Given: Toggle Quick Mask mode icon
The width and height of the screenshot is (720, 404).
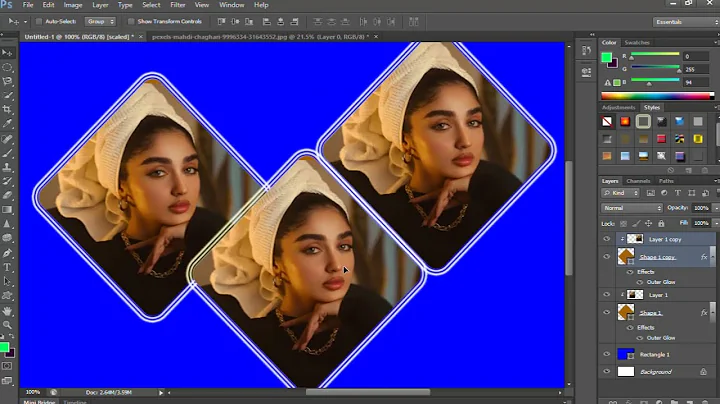Looking at the screenshot, I should click(x=7, y=366).
